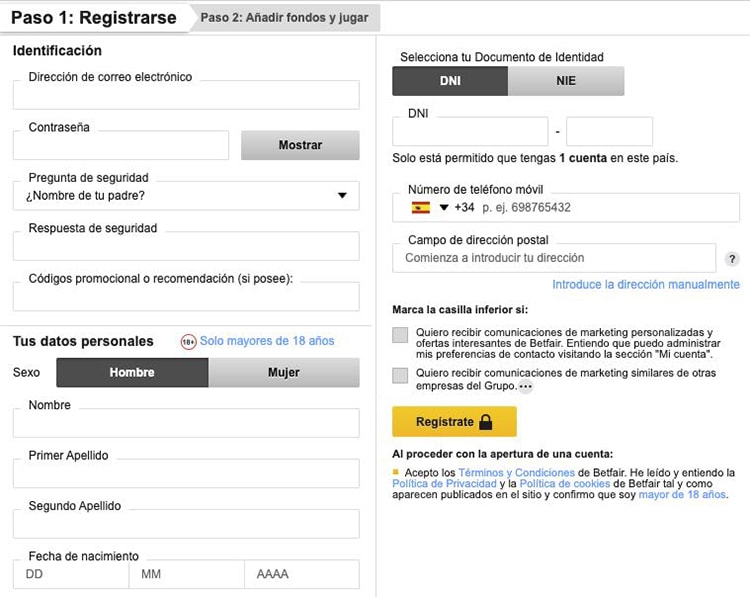Switch to Paso 2: Añadir fondos y jugar tab
Viewport: 750px width, 597px height.
(285, 18)
